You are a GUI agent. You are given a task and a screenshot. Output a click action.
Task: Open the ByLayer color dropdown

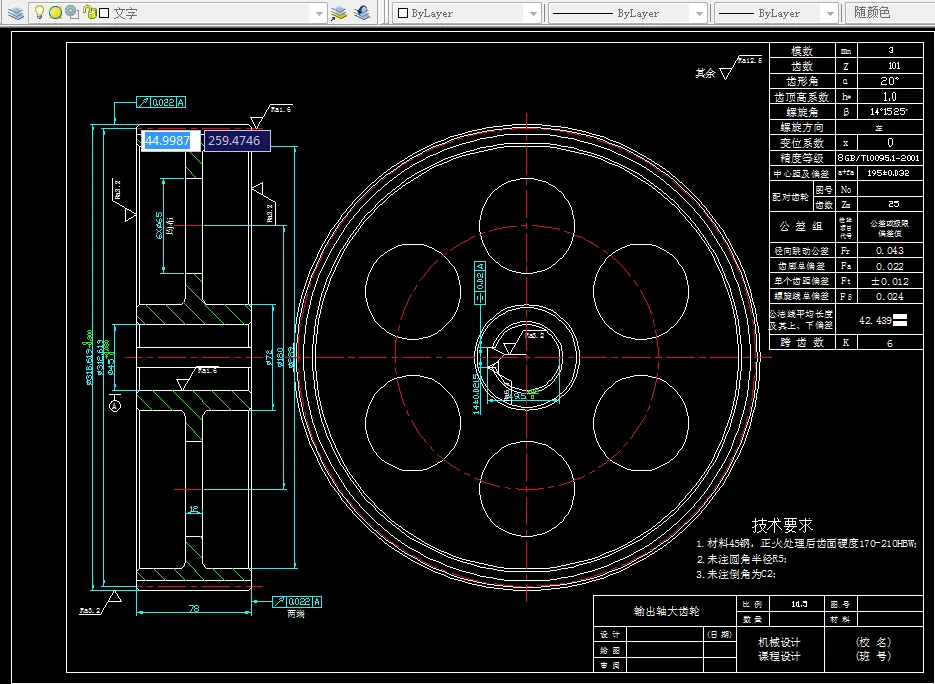pyautogui.click(x=532, y=13)
